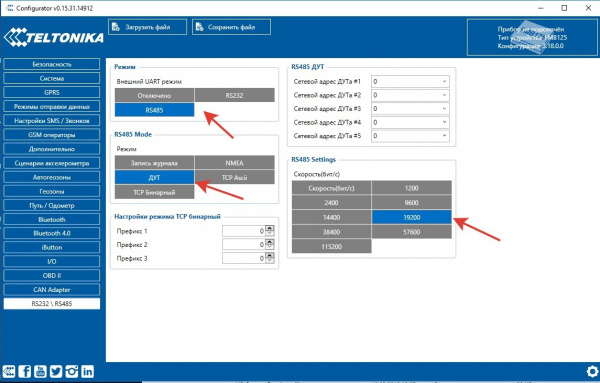
Task: Click Загрузить файл button
Action: pos(147,27)
